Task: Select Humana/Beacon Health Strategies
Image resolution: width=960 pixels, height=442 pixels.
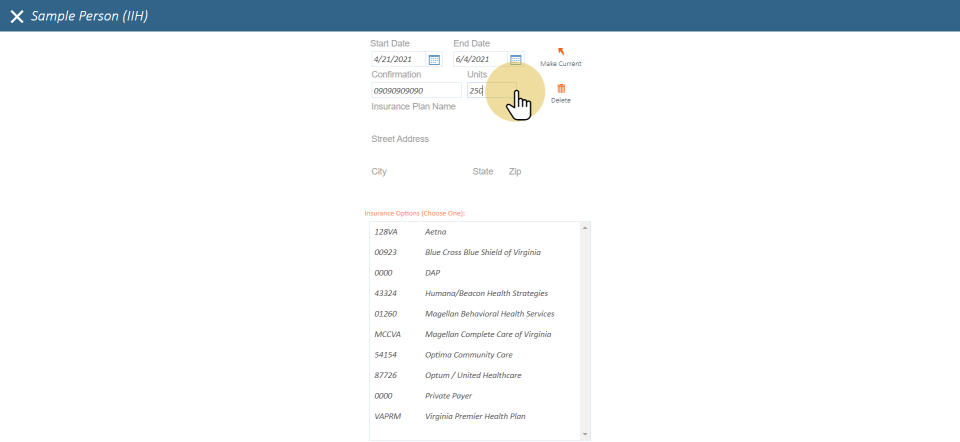Action: (x=486, y=293)
